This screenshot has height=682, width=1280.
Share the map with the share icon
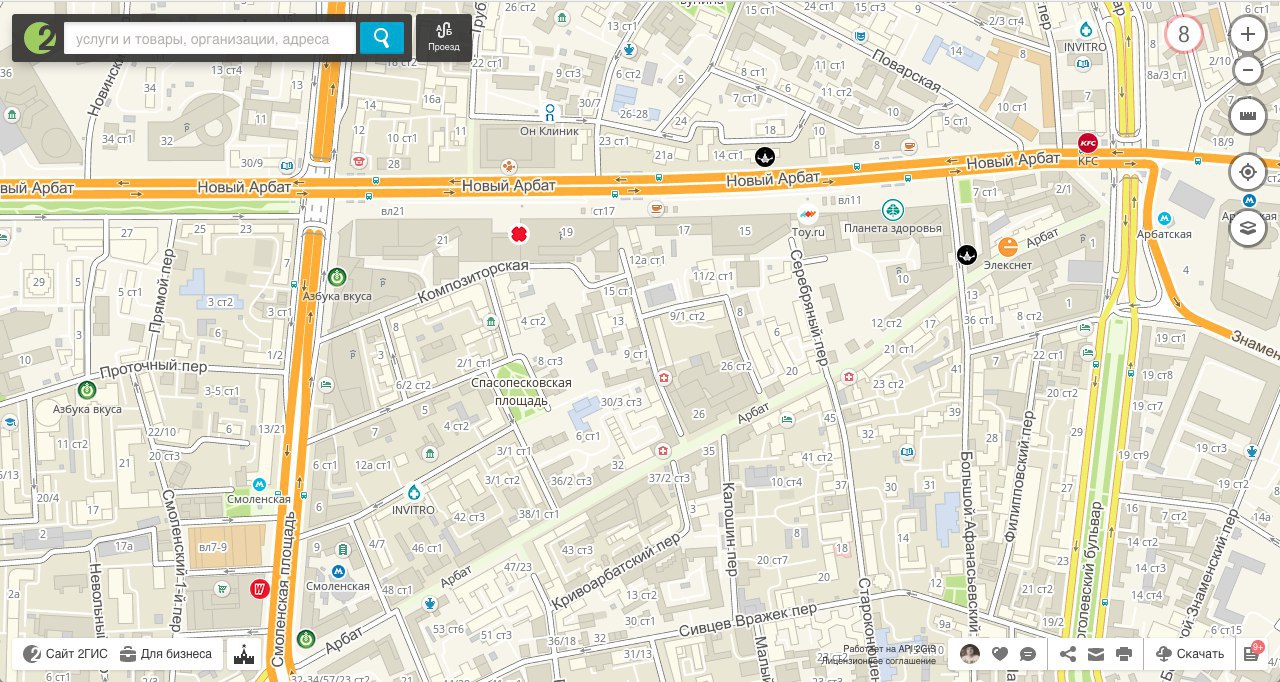coord(1067,654)
